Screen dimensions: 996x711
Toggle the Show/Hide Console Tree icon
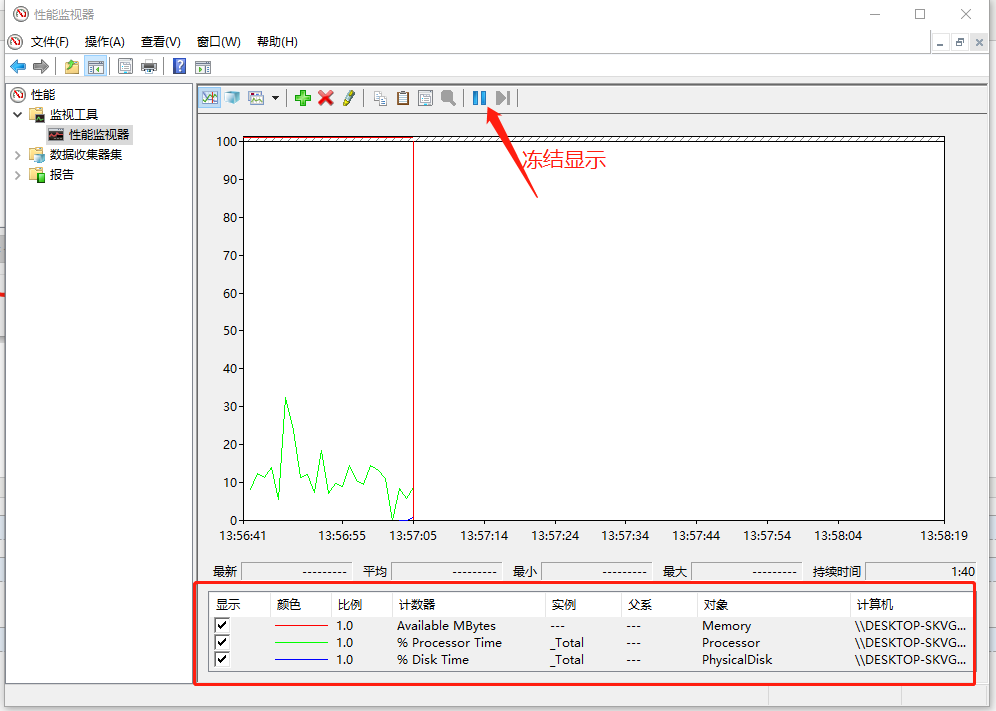[96, 66]
